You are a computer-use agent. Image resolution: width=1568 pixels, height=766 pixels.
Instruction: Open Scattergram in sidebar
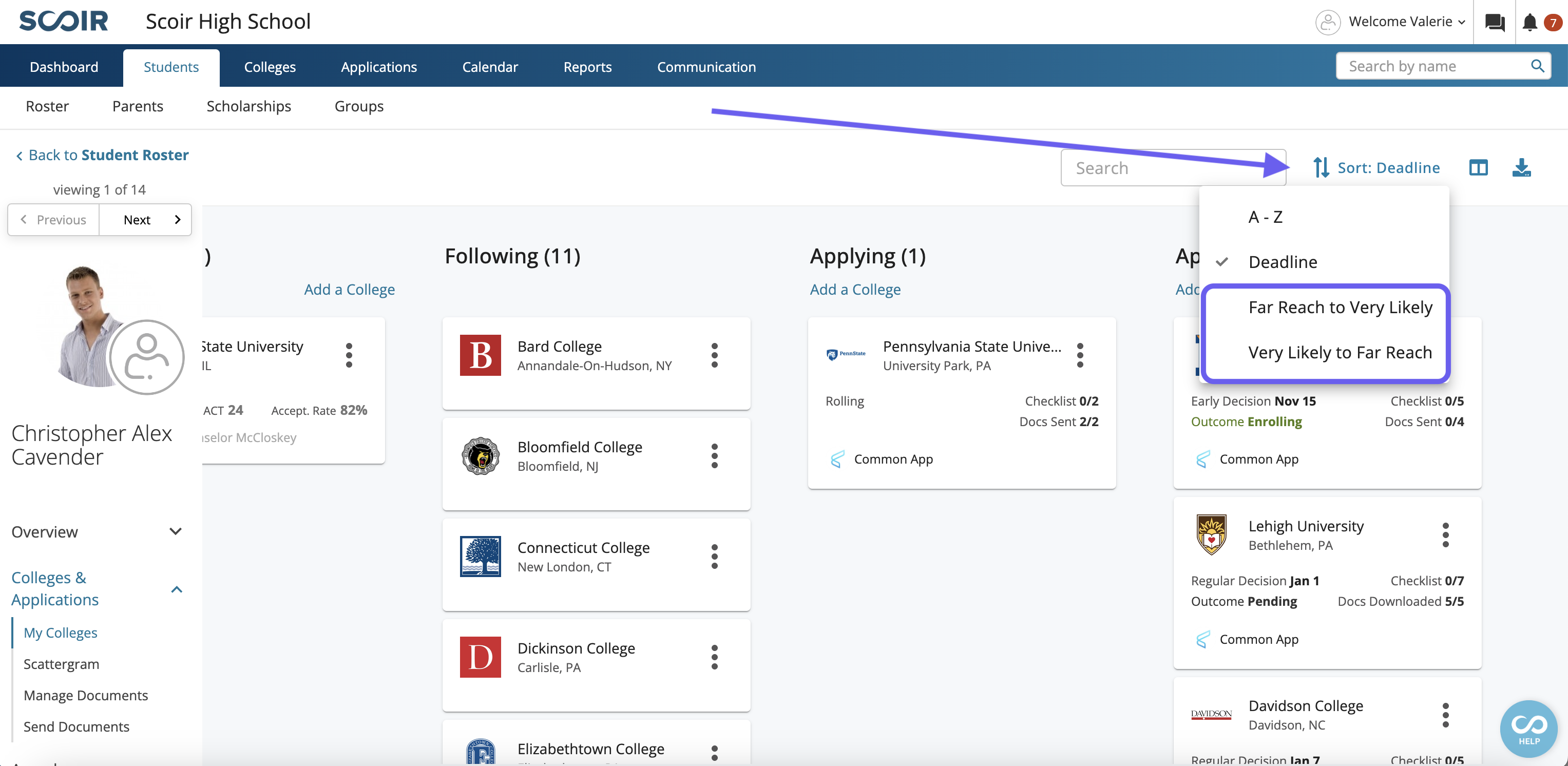point(61,664)
